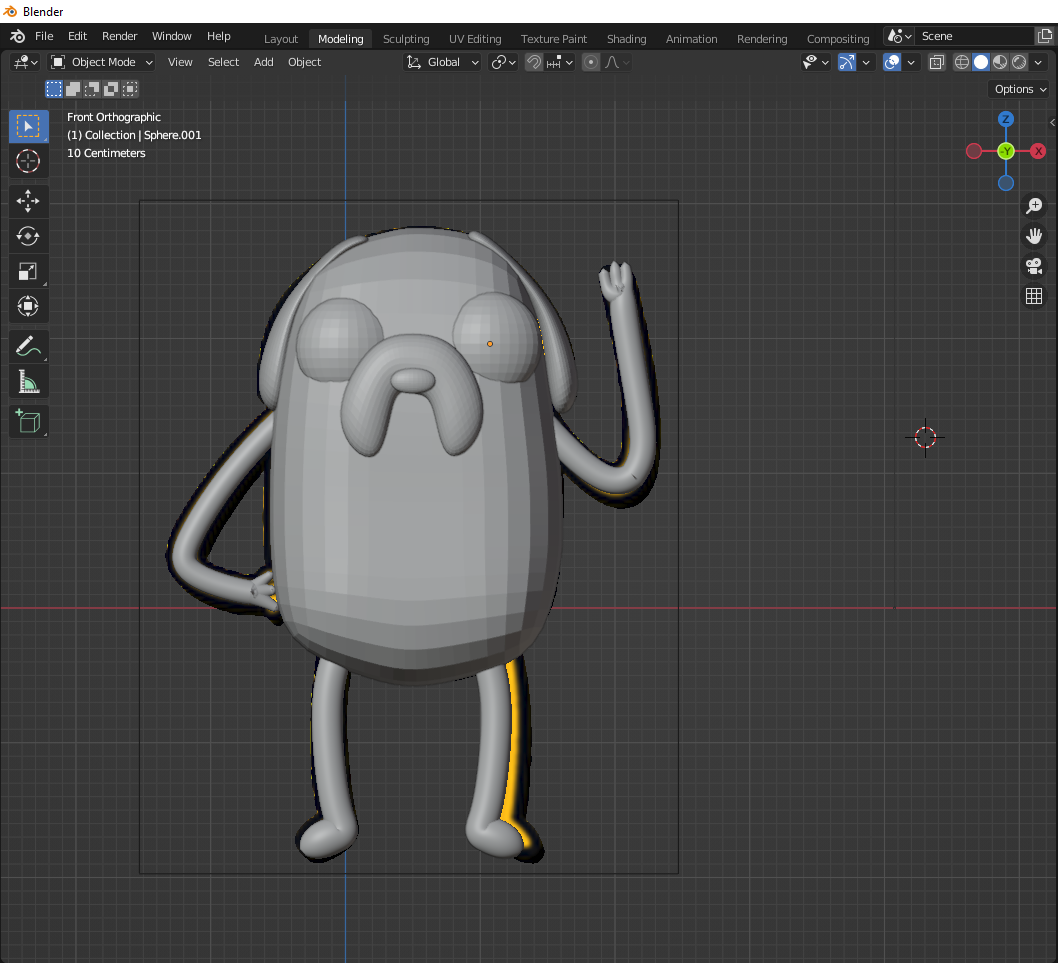Expand the overlays options arrow
This screenshot has height=963, width=1058.
(x=911, y=62)
